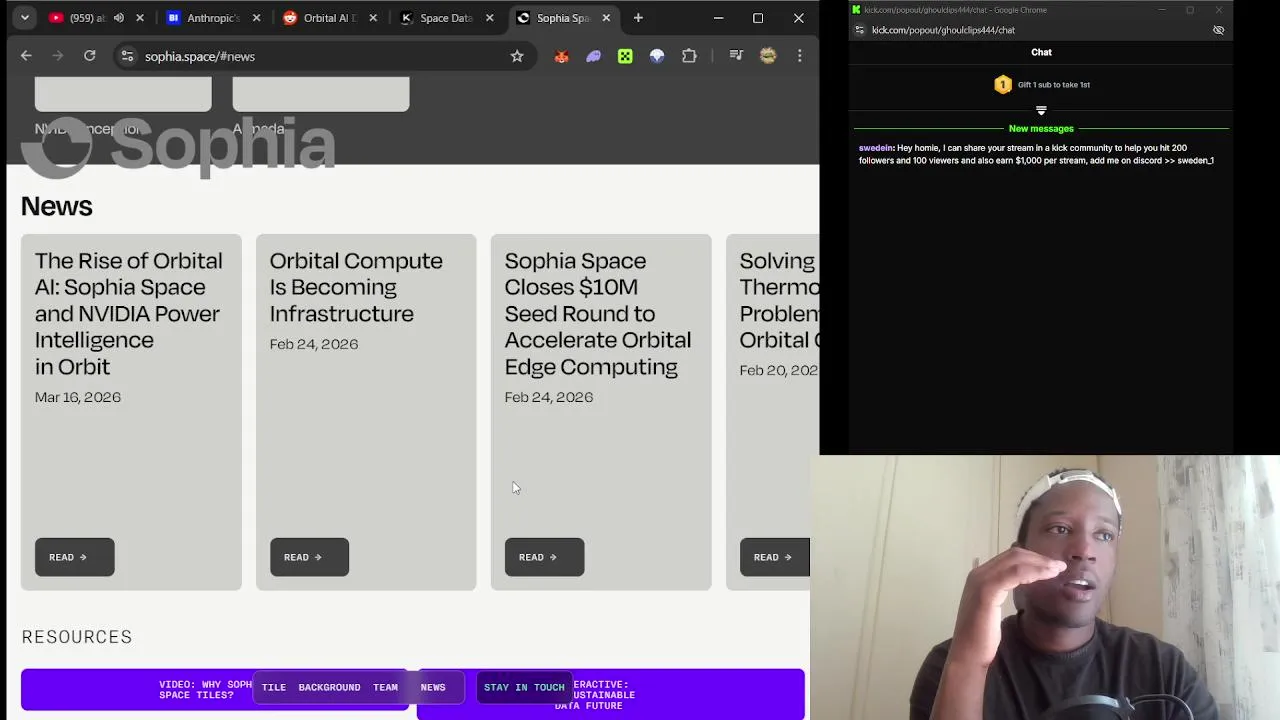
Task: Select NEWS in floating nav
Action: pyautogui.click(x=433, y=688)
